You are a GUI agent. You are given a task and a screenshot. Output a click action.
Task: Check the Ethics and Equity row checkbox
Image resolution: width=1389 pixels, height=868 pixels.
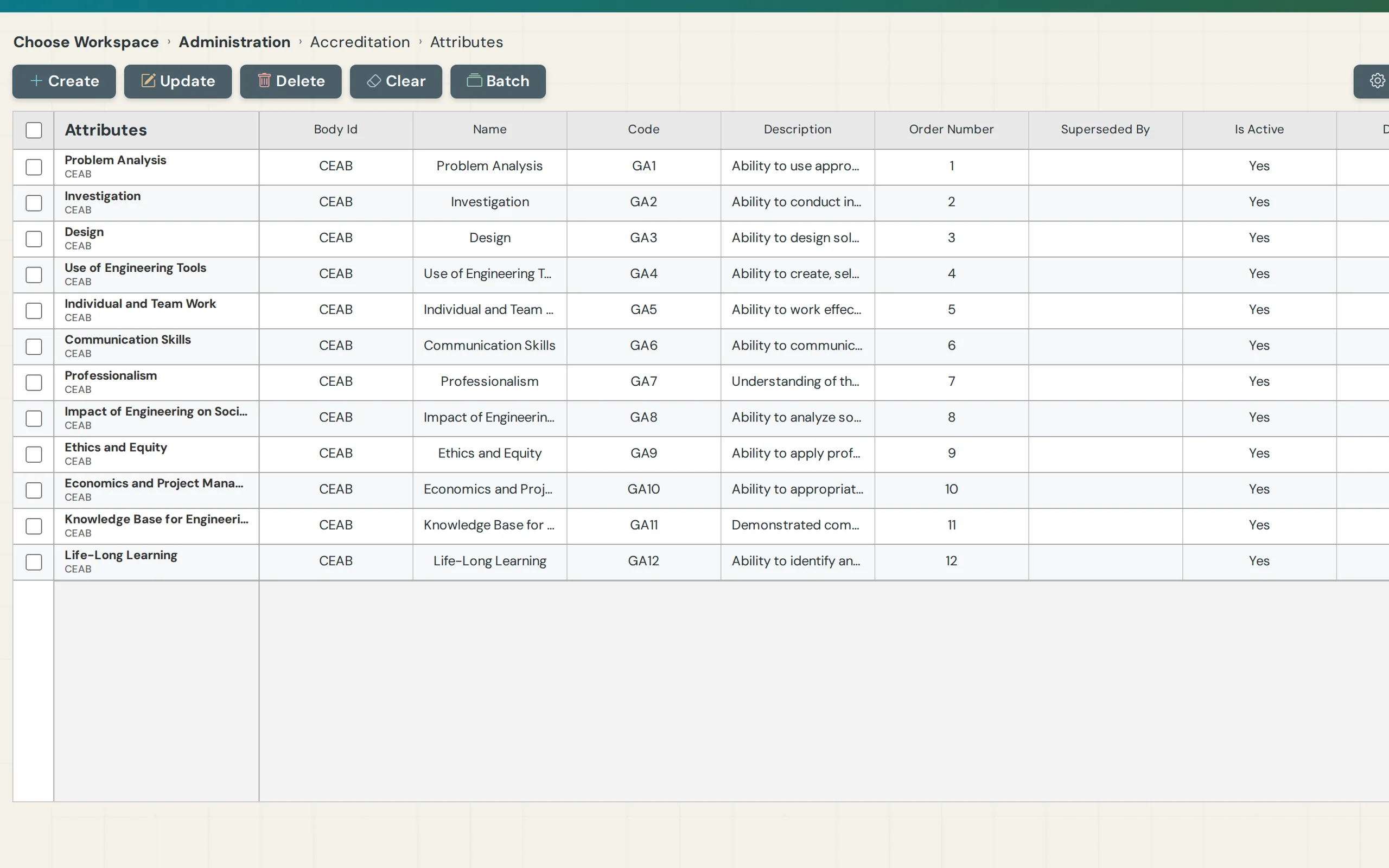[x=34, y=454]
